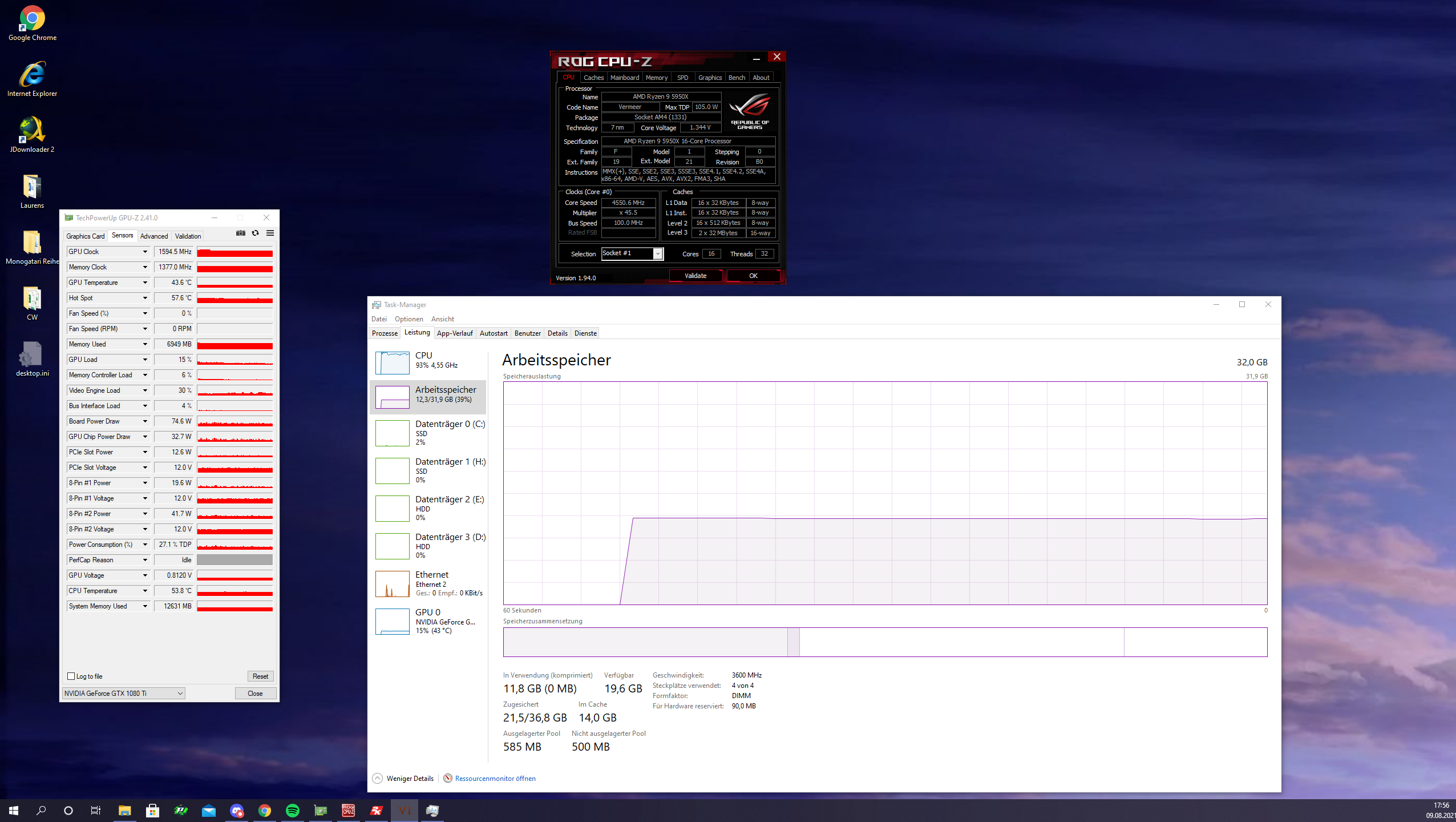This screenshot has height=822, width=1456.
Task: Click the Validate button in CPU-Z
Action: (x=695, y=276)
